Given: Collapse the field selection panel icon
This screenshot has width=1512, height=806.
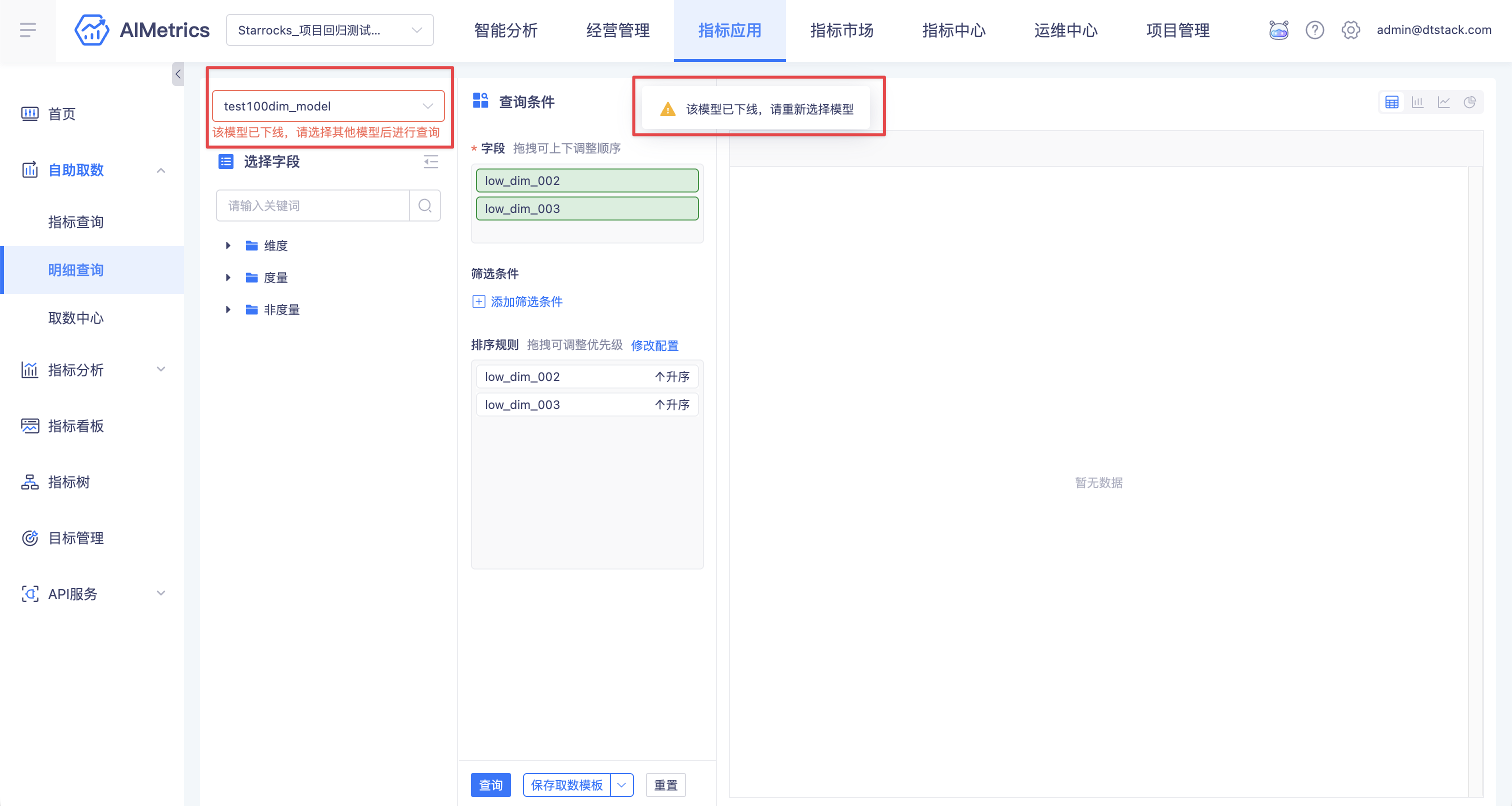Looking at the screenshot, I should click(x=431, y=161).
